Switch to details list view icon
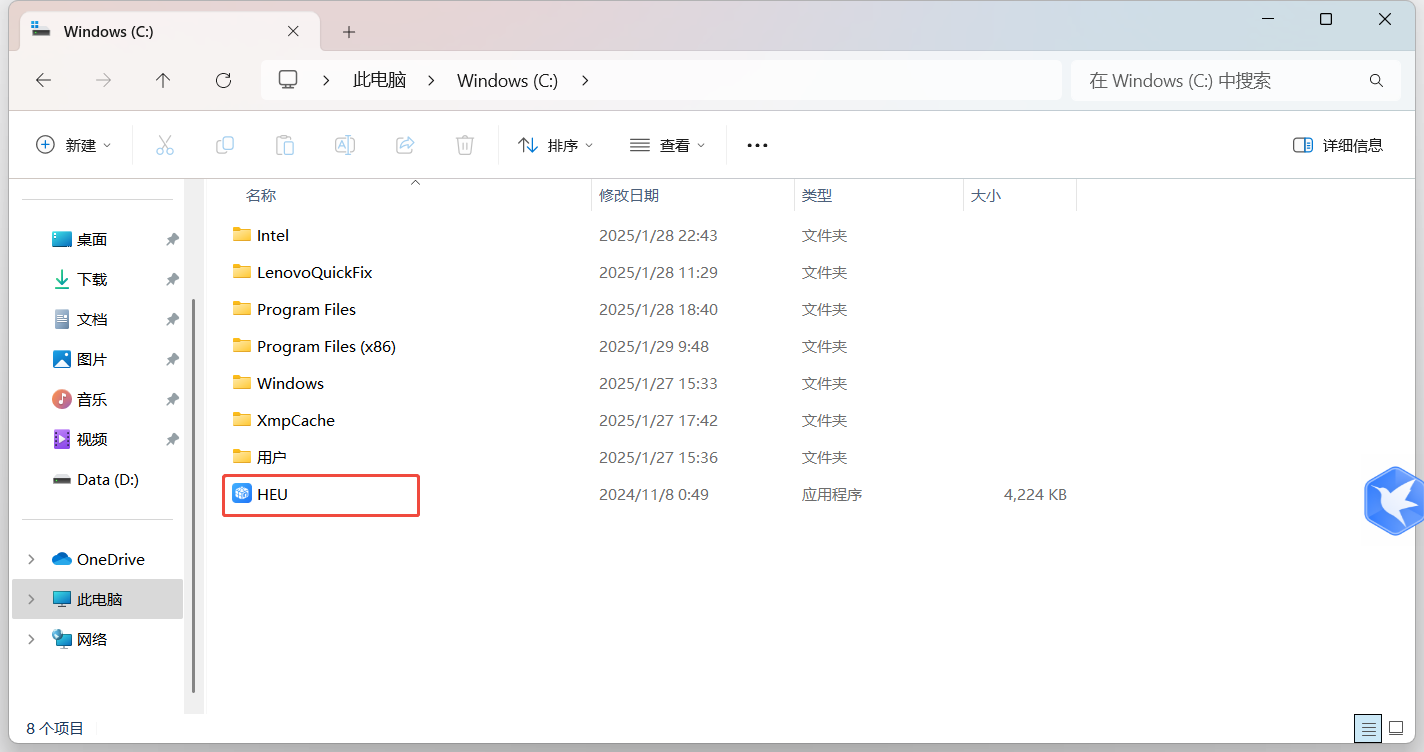Image resolution: width=1424 pixels, height=752 pixels. (x=1369, y=728)
